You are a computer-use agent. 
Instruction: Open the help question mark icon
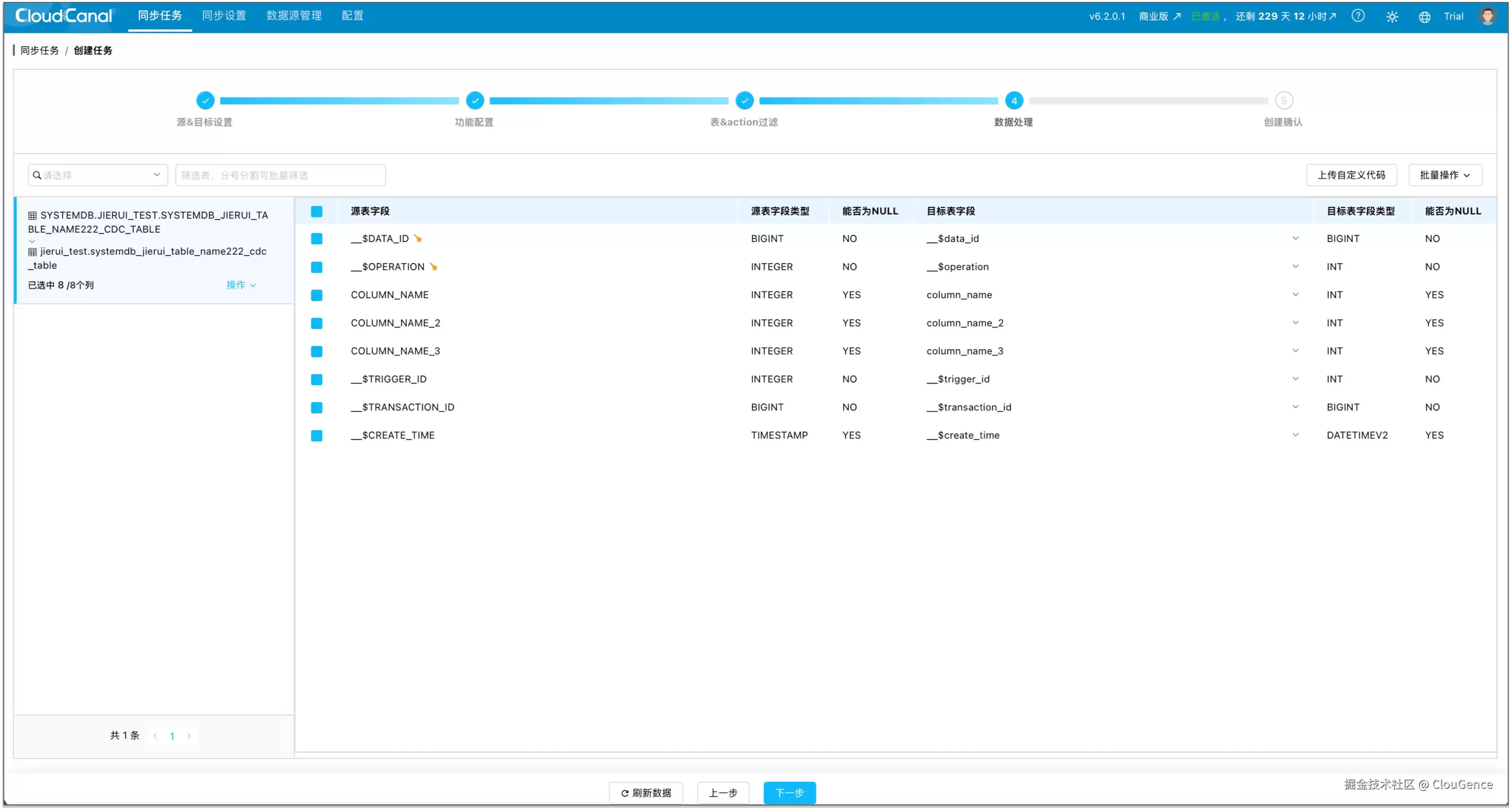1357,16
